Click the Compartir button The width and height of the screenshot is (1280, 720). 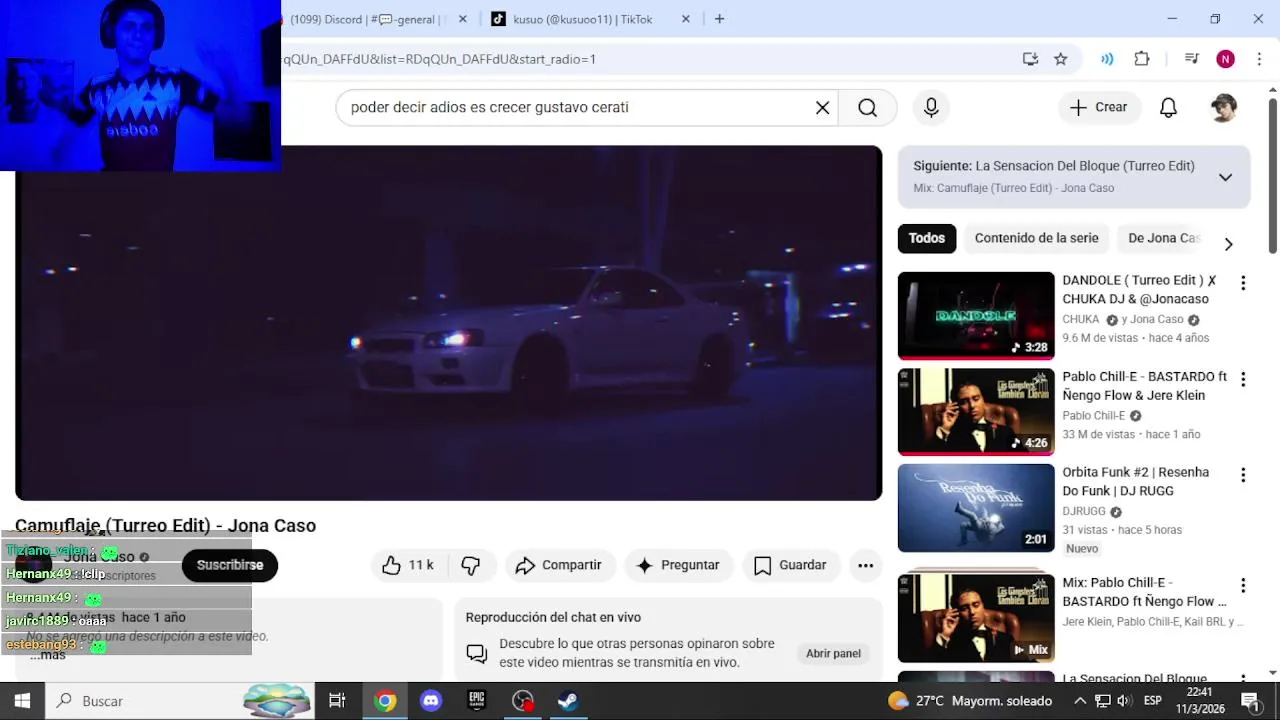click(559, 565)
